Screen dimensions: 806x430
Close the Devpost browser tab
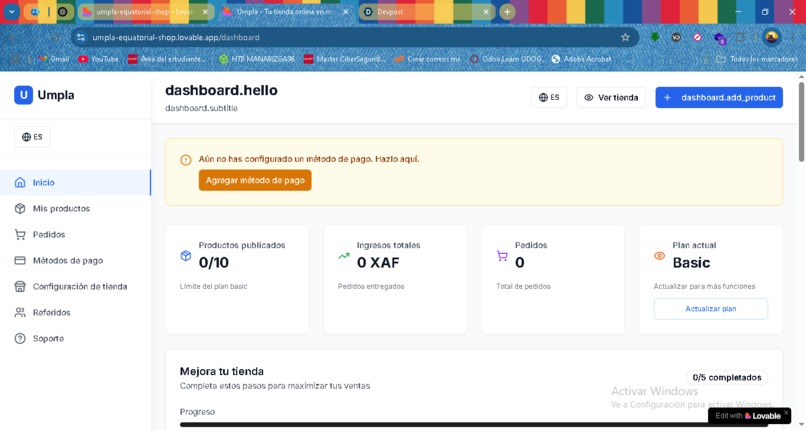(x=486, y=12)
